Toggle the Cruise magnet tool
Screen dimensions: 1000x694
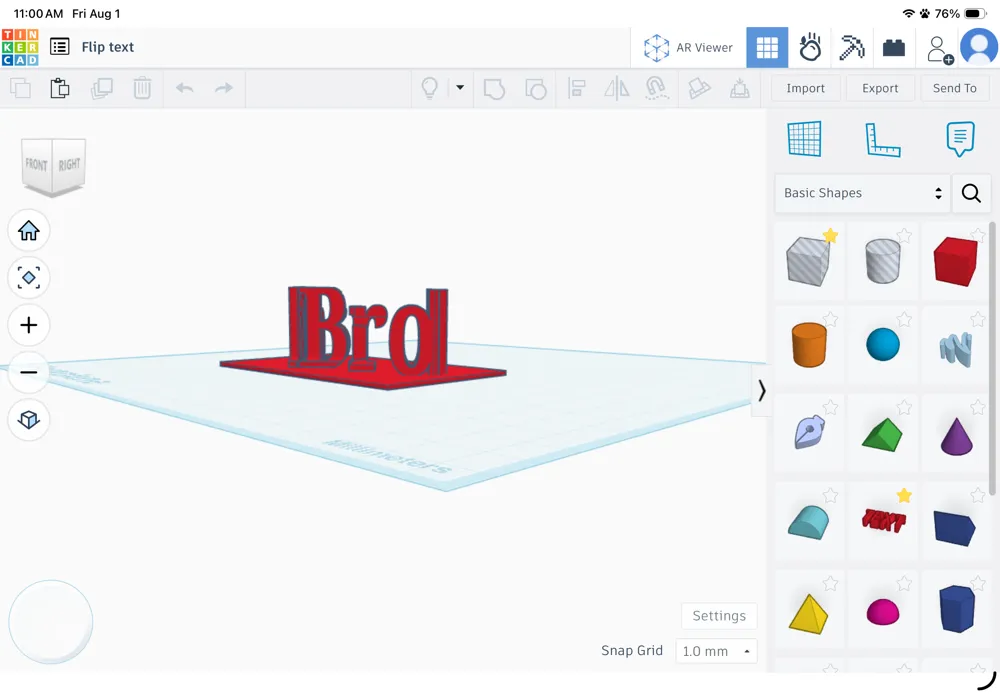(657, 88)
